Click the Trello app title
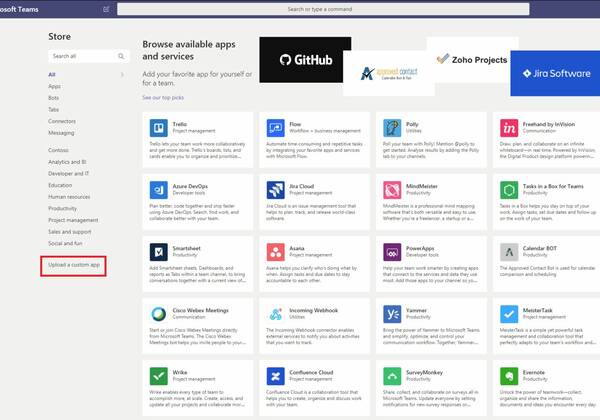The image size is (600, 420). [180, 124]
